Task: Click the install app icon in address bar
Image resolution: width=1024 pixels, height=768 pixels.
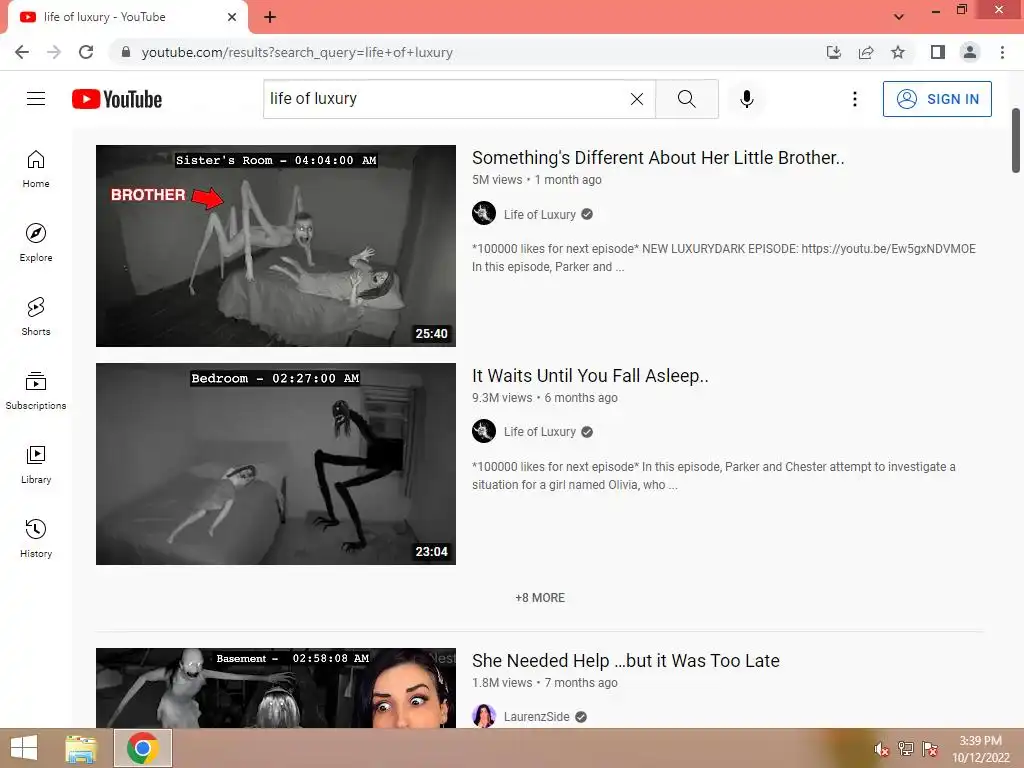Action: point(833,52)
